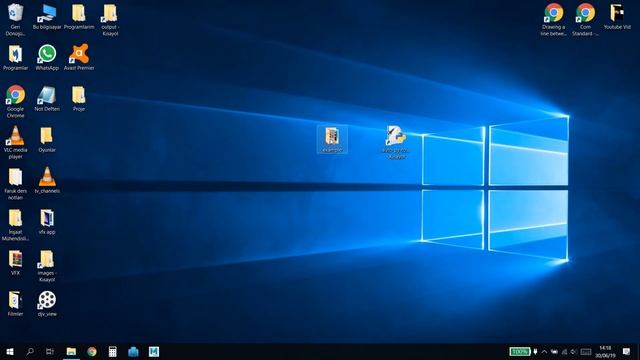
Task: Open network status tray icon
Action: 564,351
